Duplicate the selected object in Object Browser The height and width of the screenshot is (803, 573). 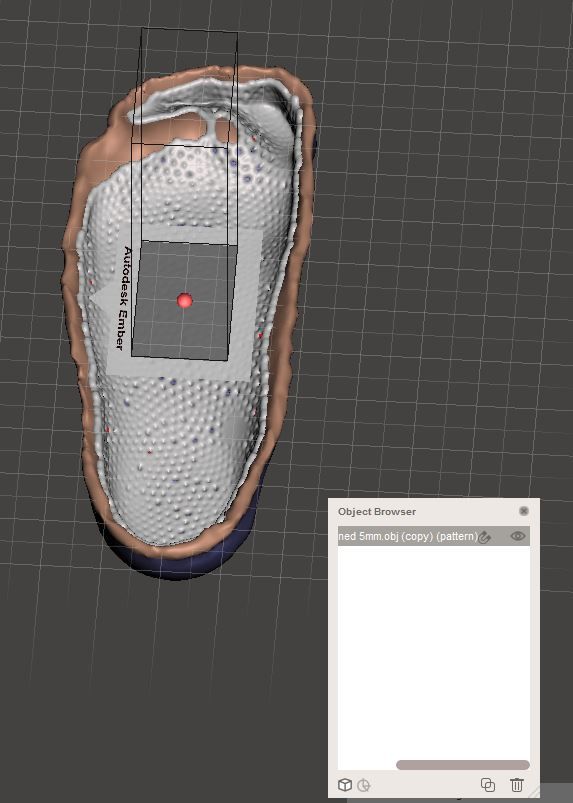click(487, 785)
